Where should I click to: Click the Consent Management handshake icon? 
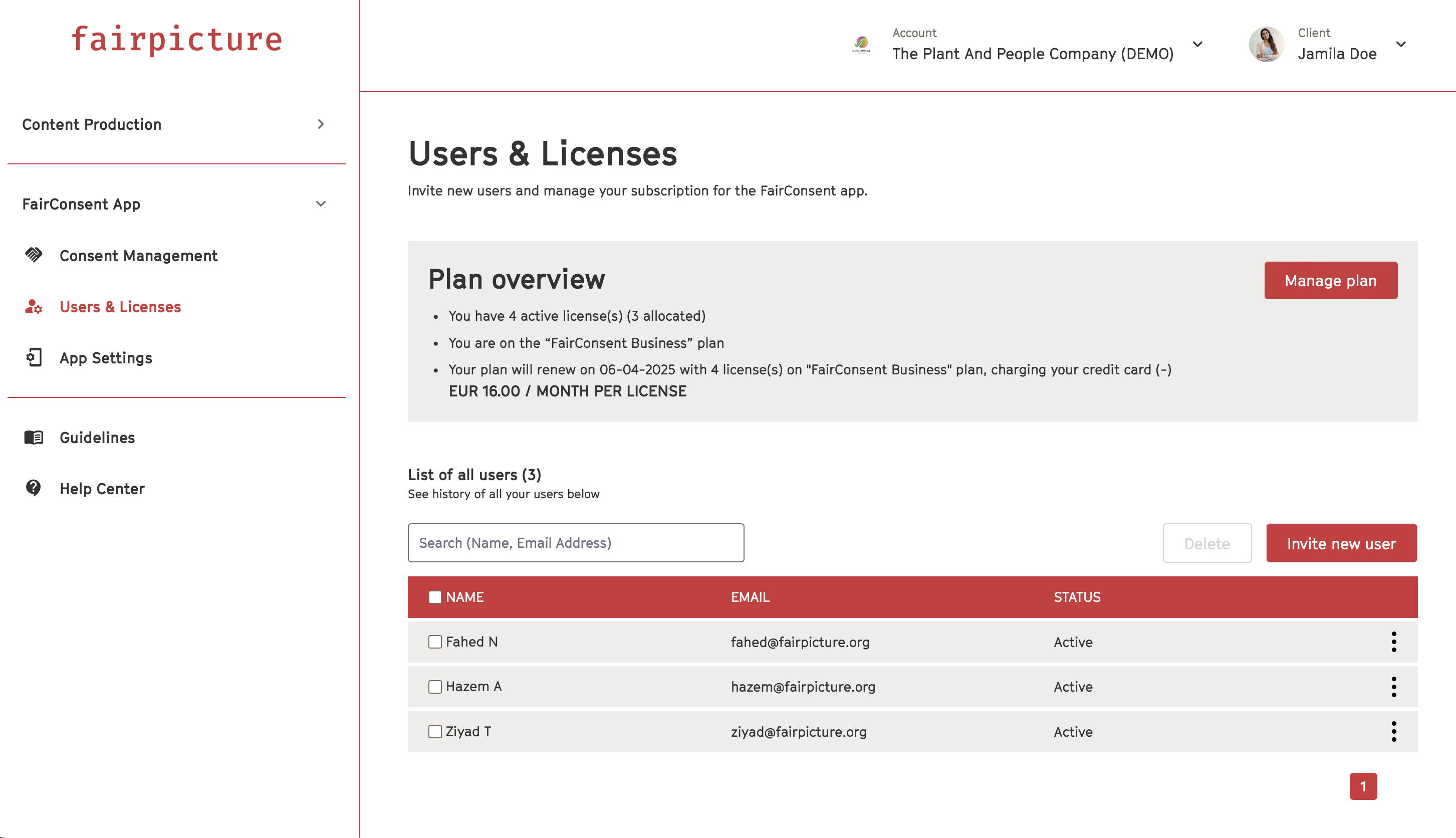click(x=34, y=255)
